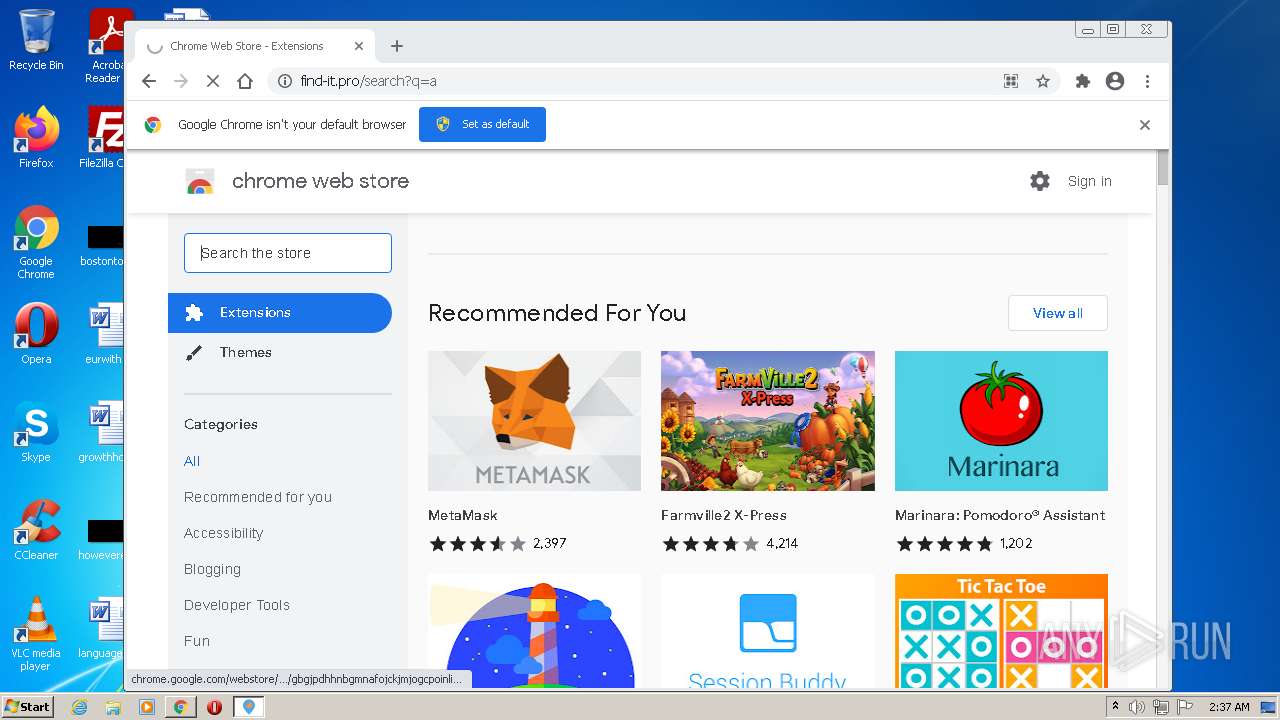1280x720 pixels.
Task: Bookmark this page with the star icon
Action: click(1043, 81)
